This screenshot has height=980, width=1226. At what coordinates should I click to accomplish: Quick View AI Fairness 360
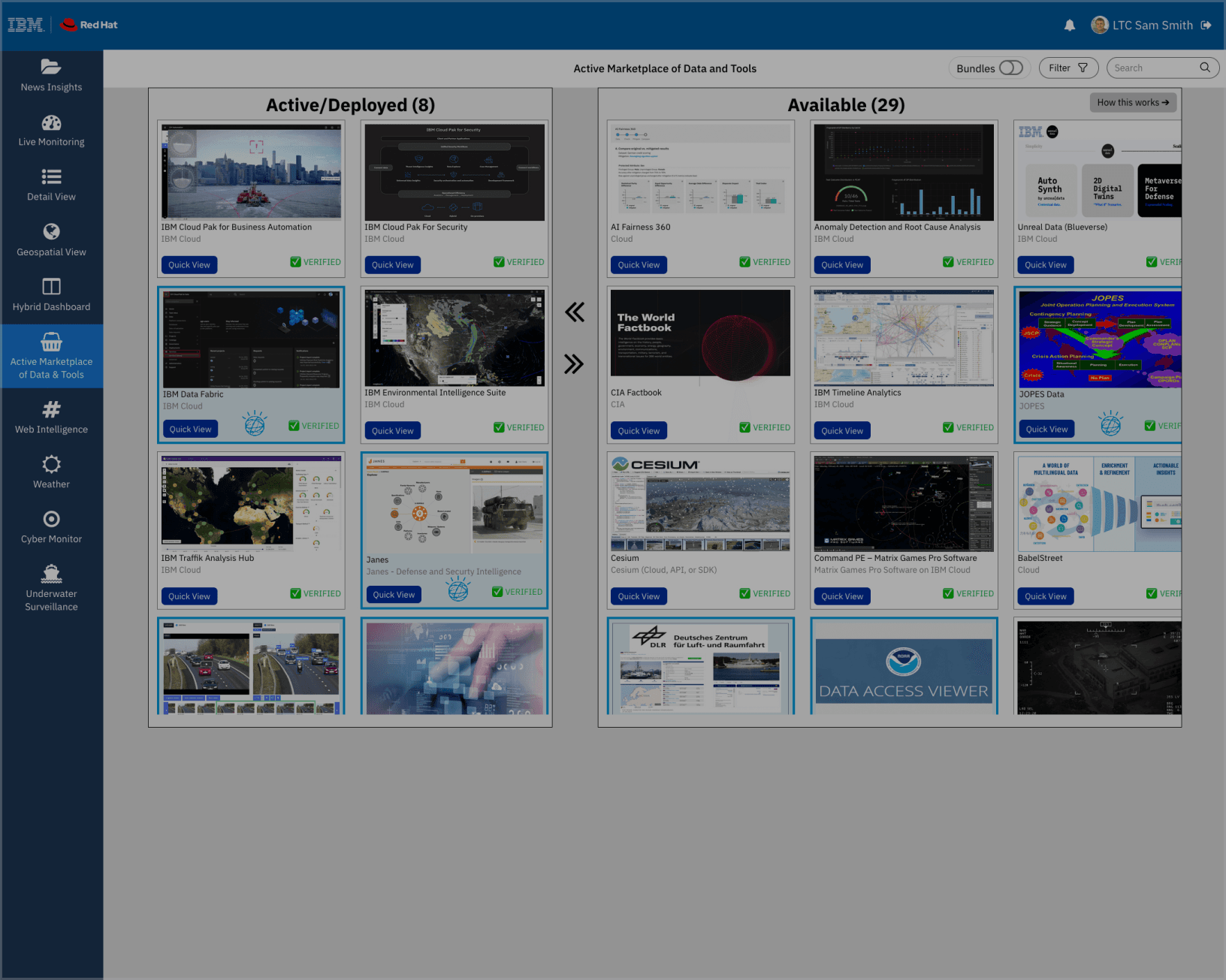(639, 265)
